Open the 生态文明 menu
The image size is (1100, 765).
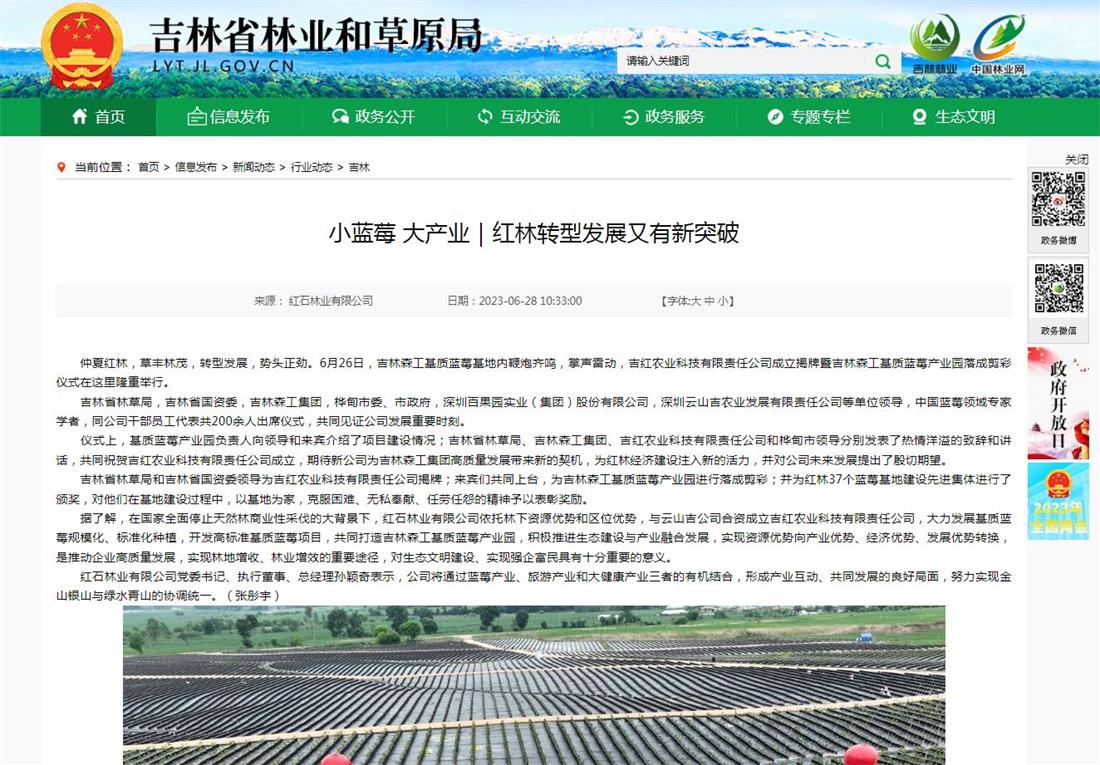[x=953, y=117]
